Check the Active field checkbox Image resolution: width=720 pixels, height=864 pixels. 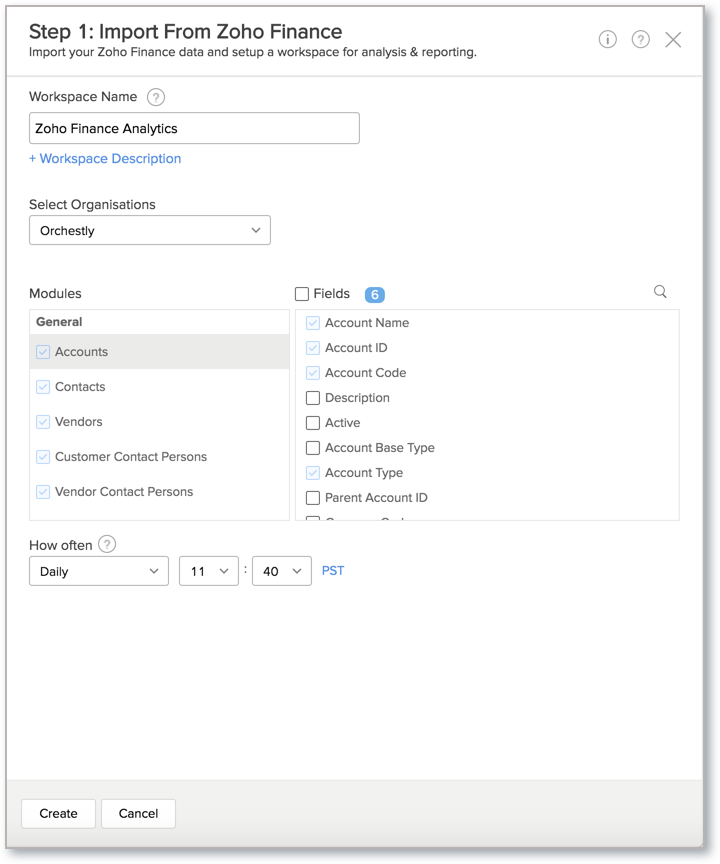[311, 422]
